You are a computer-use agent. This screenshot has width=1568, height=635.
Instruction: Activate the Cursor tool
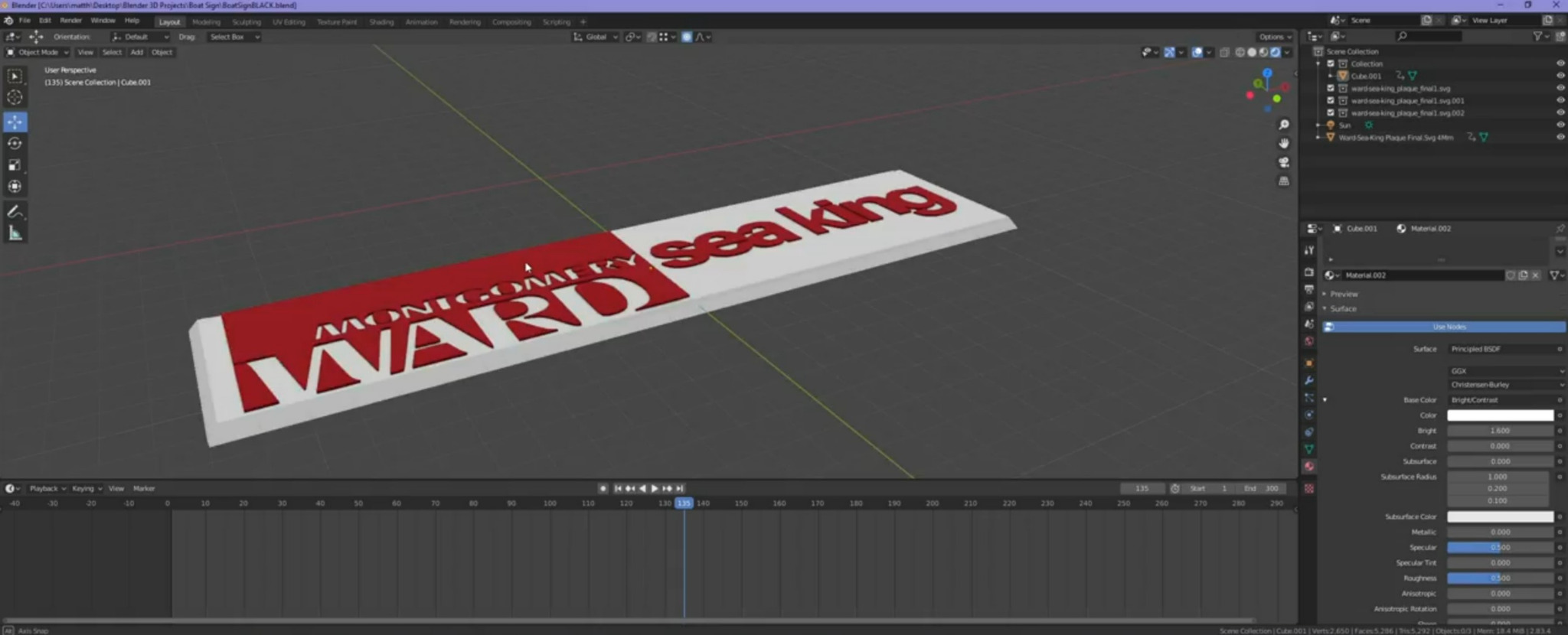(x=15, y=97)
